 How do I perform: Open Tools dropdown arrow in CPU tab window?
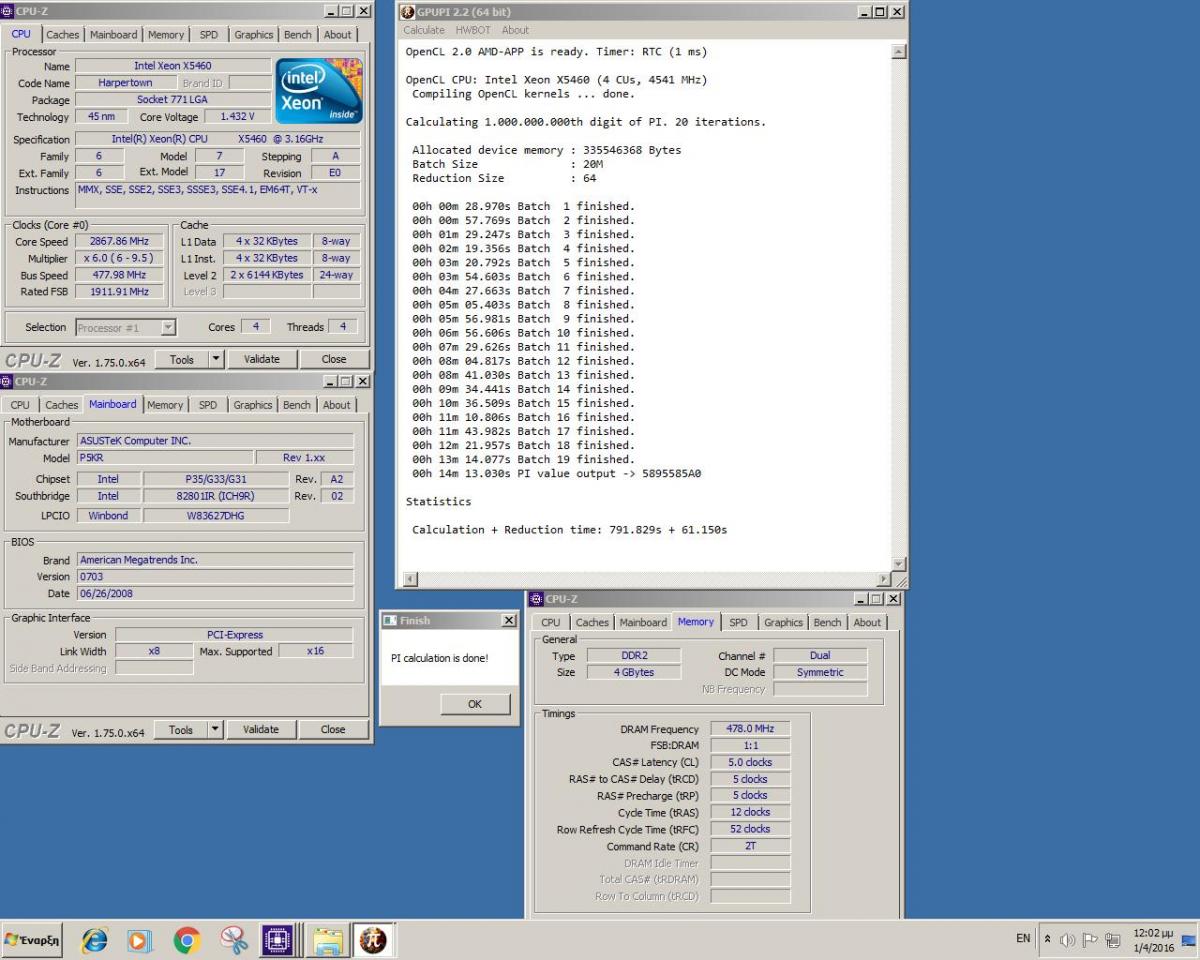click(x=216, y=359)
